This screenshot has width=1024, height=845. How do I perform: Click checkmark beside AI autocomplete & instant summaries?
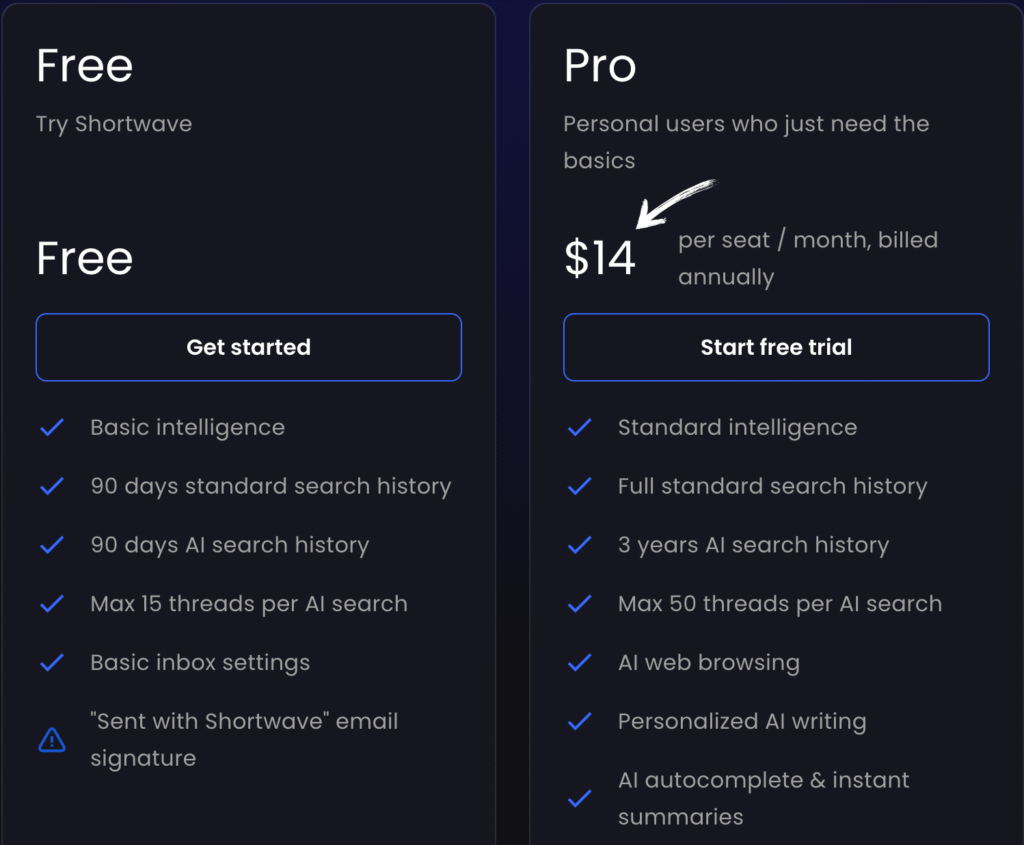pyautogui.click(x=579, y=799)
